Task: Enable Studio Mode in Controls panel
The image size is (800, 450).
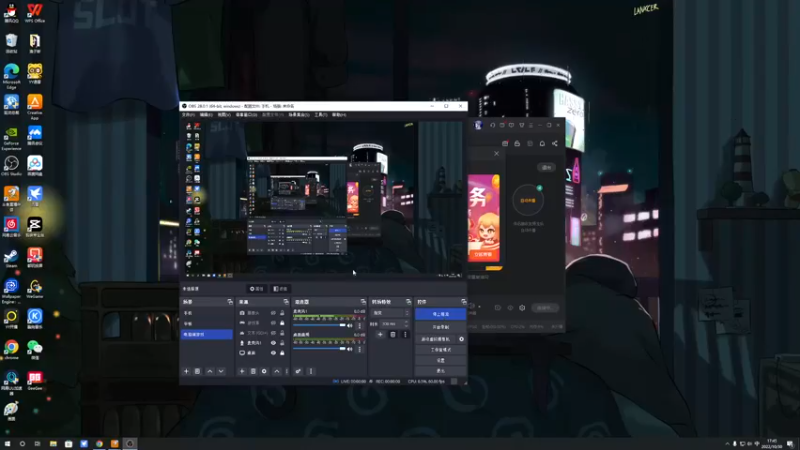Action: pos(440,350)
